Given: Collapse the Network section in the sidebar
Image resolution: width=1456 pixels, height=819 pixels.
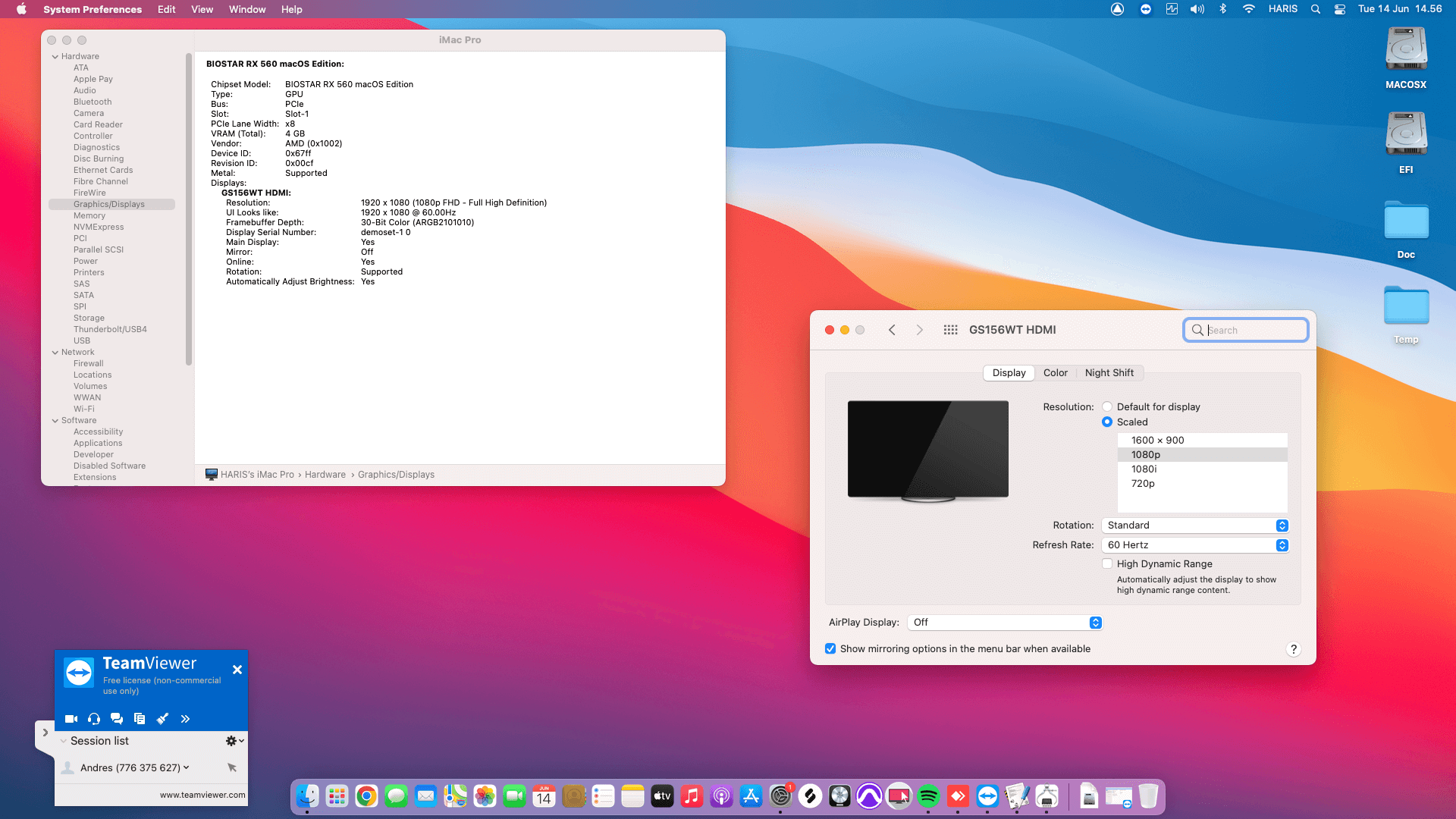Looking at the screenshot, I should [54, 352].
